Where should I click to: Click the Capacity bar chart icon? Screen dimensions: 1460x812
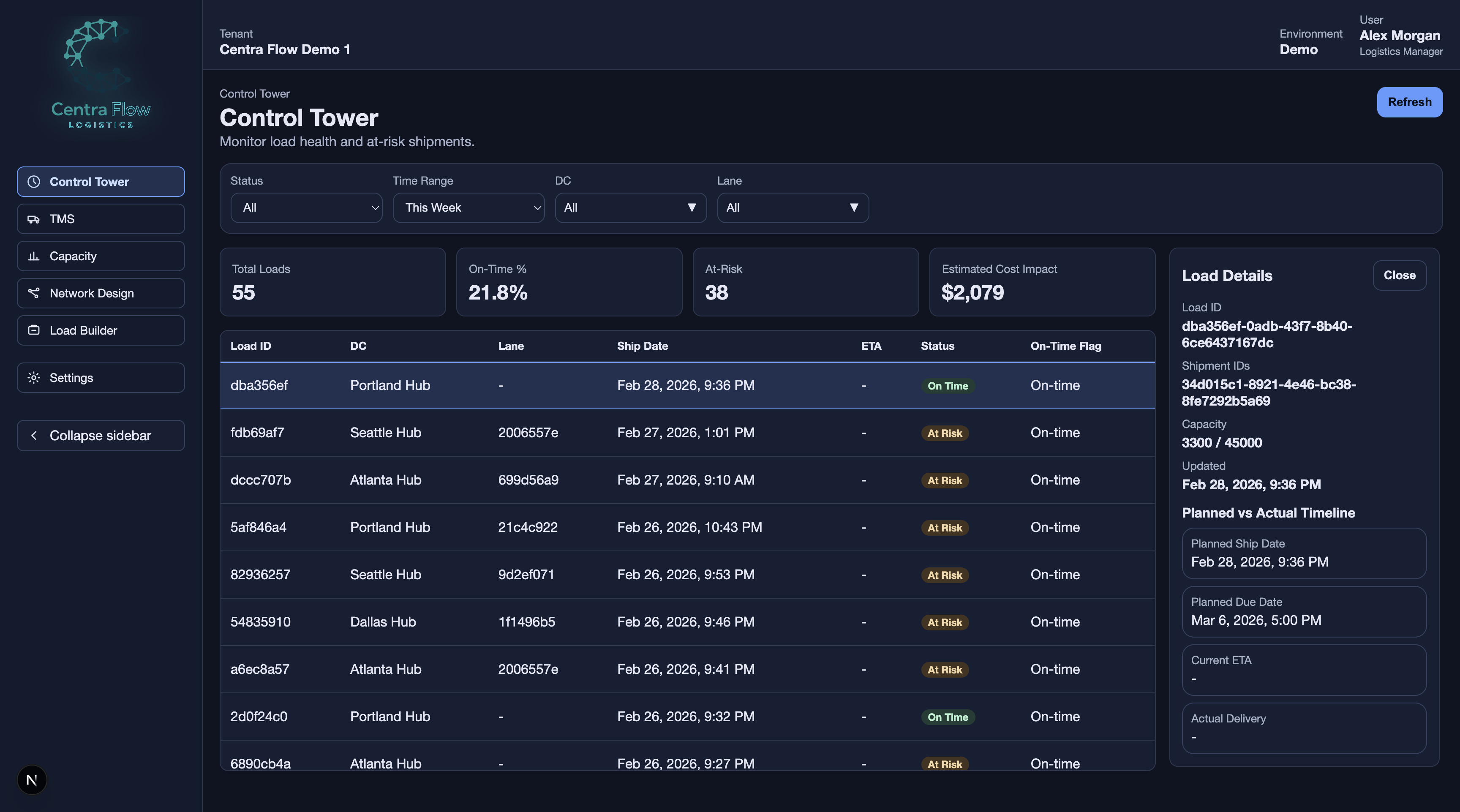[x=34, y=256]
